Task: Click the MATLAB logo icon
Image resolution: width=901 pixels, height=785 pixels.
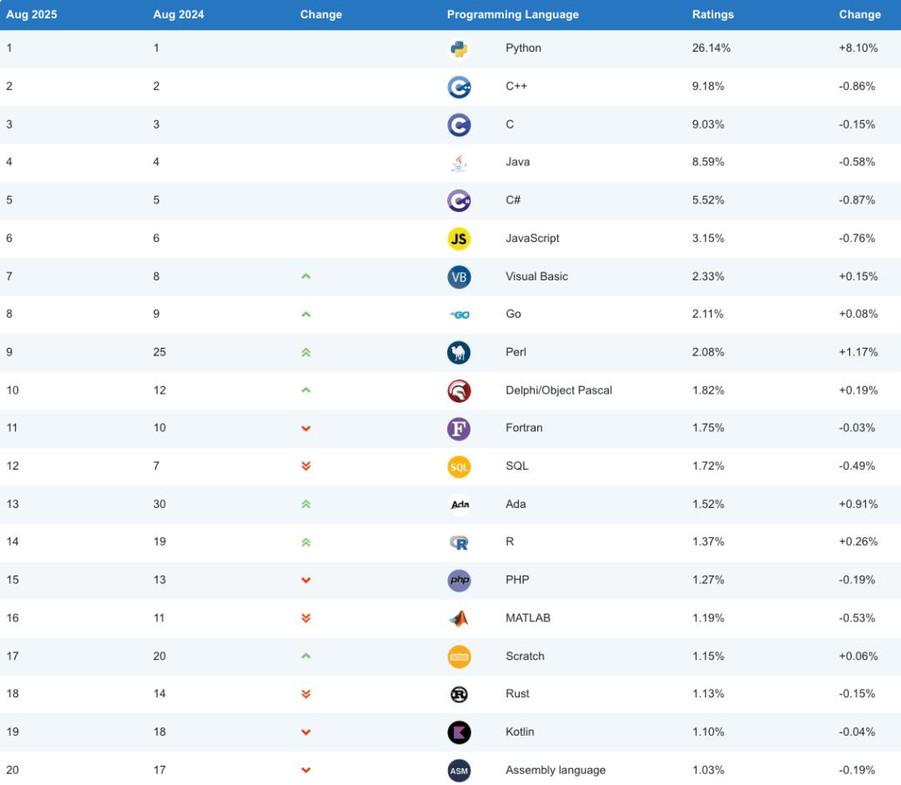Action: pyautogui.click(x=459, y=618)
